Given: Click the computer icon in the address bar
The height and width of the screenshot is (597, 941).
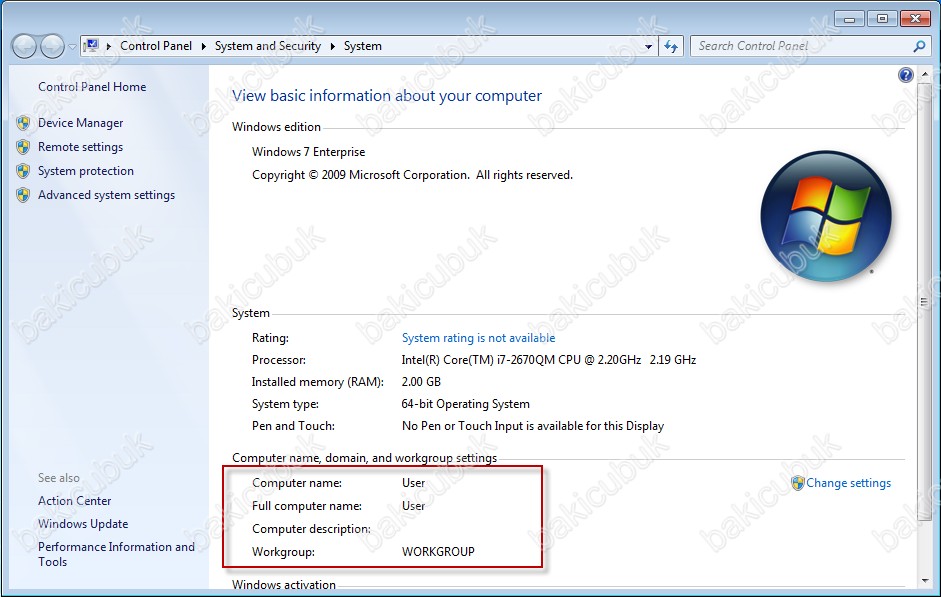Looking at the screenshot, I should pyautogui.click(x=91, y=46).
